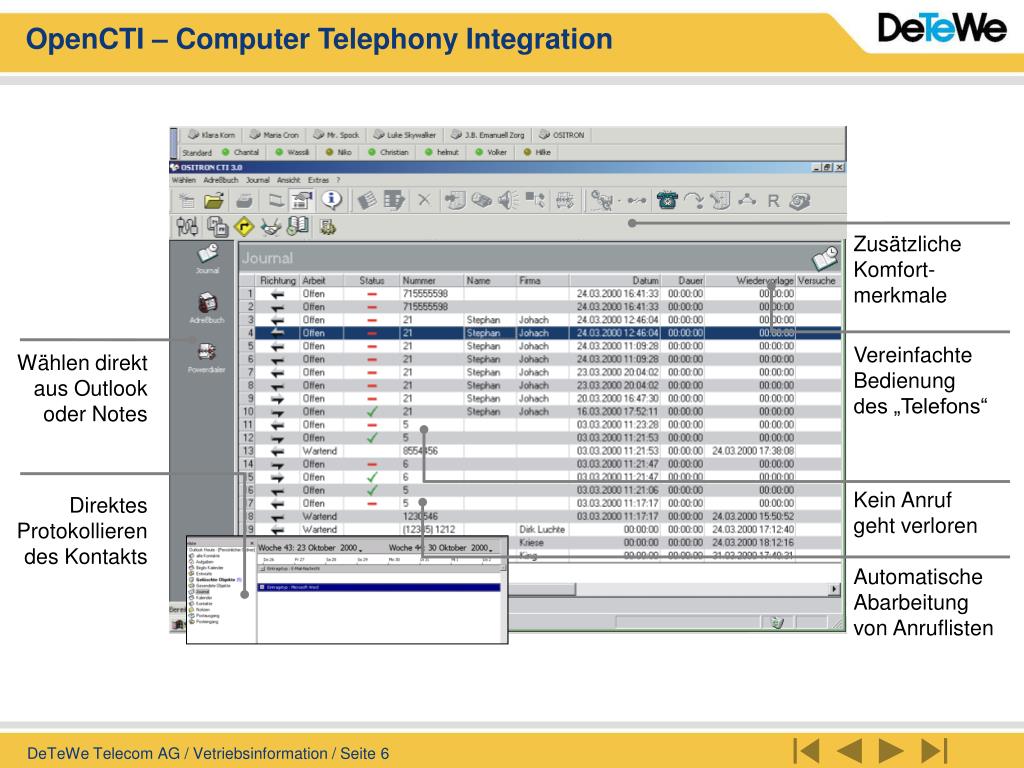The height and width of the screenshot is (768, 1024).
Task: Dial the Maria Cron speed-dial button
Action: click(274, 135)
